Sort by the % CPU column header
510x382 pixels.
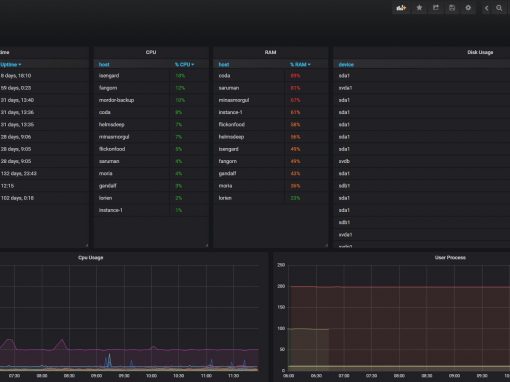click(x=184, y=64)
